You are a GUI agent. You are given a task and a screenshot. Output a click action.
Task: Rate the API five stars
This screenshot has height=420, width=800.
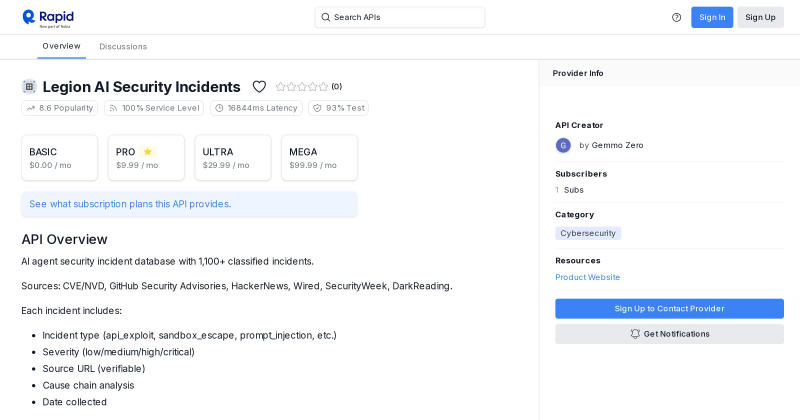pyautogui.click(x=323, y=87)
